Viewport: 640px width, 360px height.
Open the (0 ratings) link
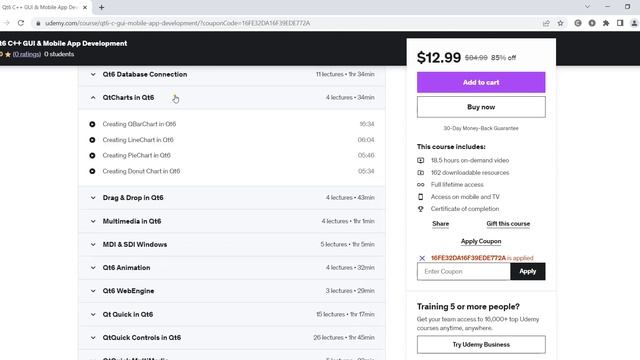27,54
